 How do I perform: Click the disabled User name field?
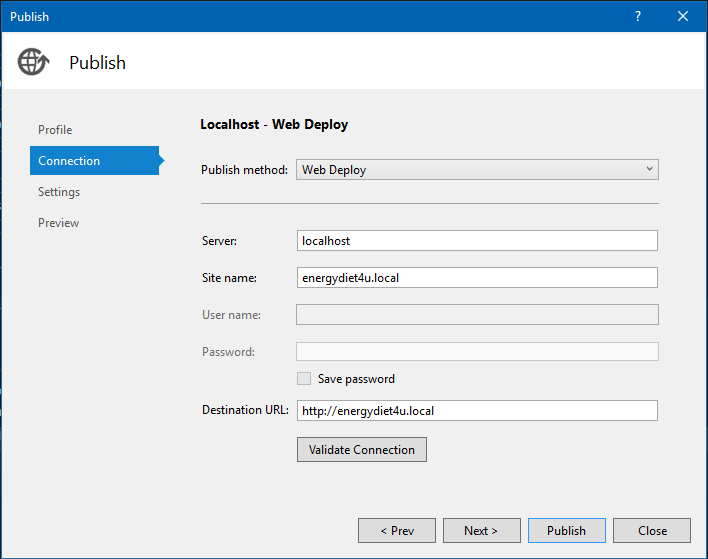(x=477, y=315)
